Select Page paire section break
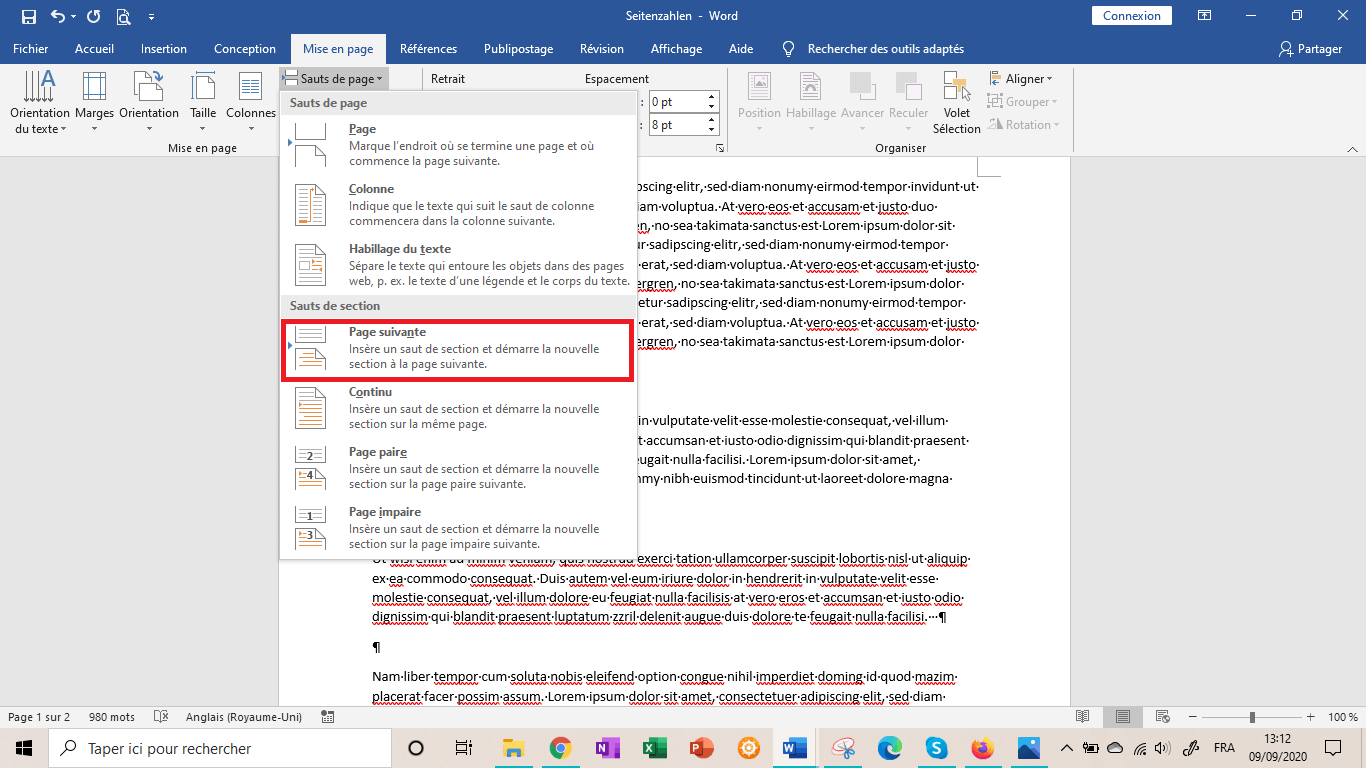 [x=459, y=468]
